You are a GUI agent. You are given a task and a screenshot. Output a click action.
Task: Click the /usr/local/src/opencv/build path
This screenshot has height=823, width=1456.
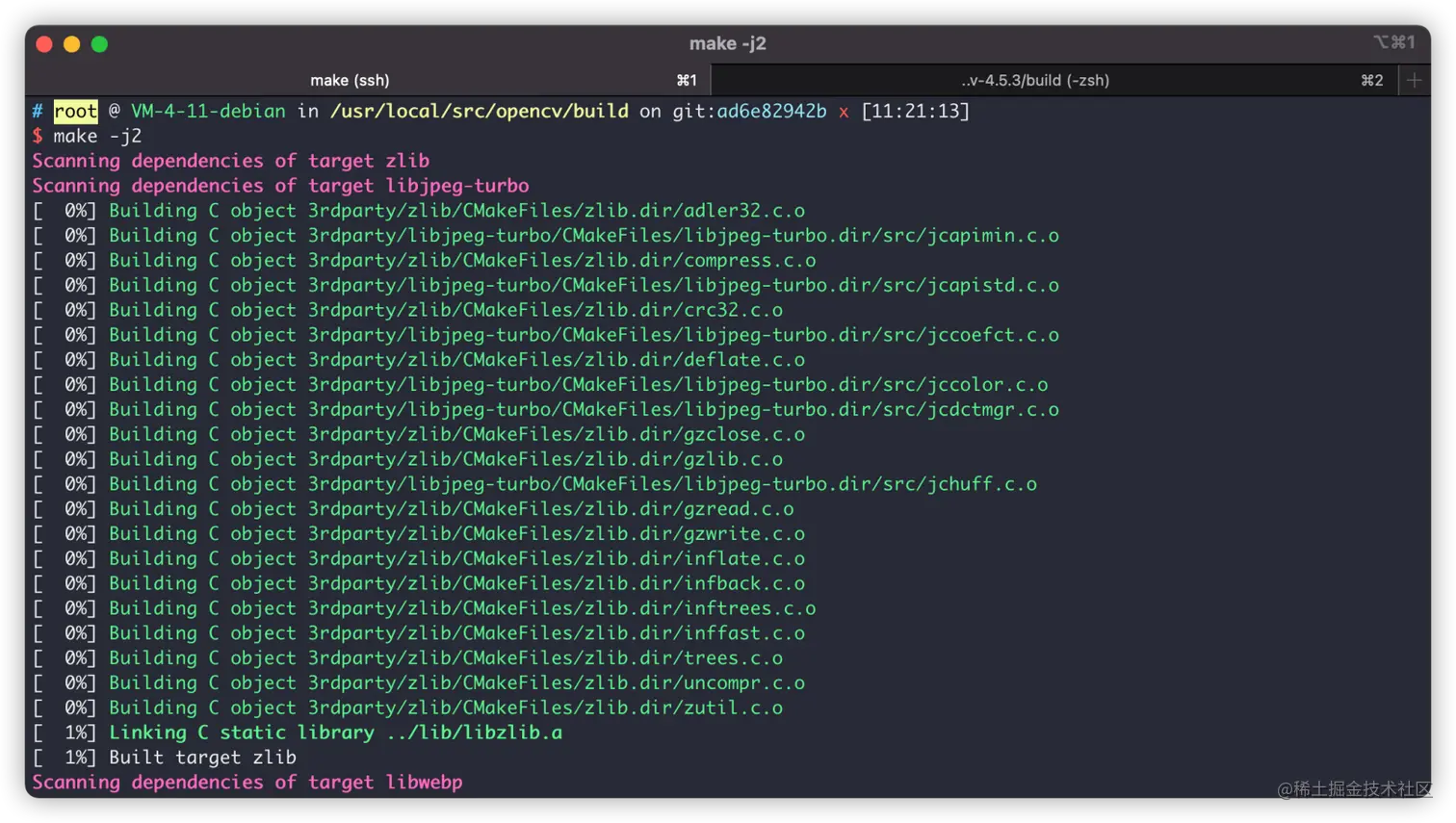pyautogui.click(x=480, y=112)
